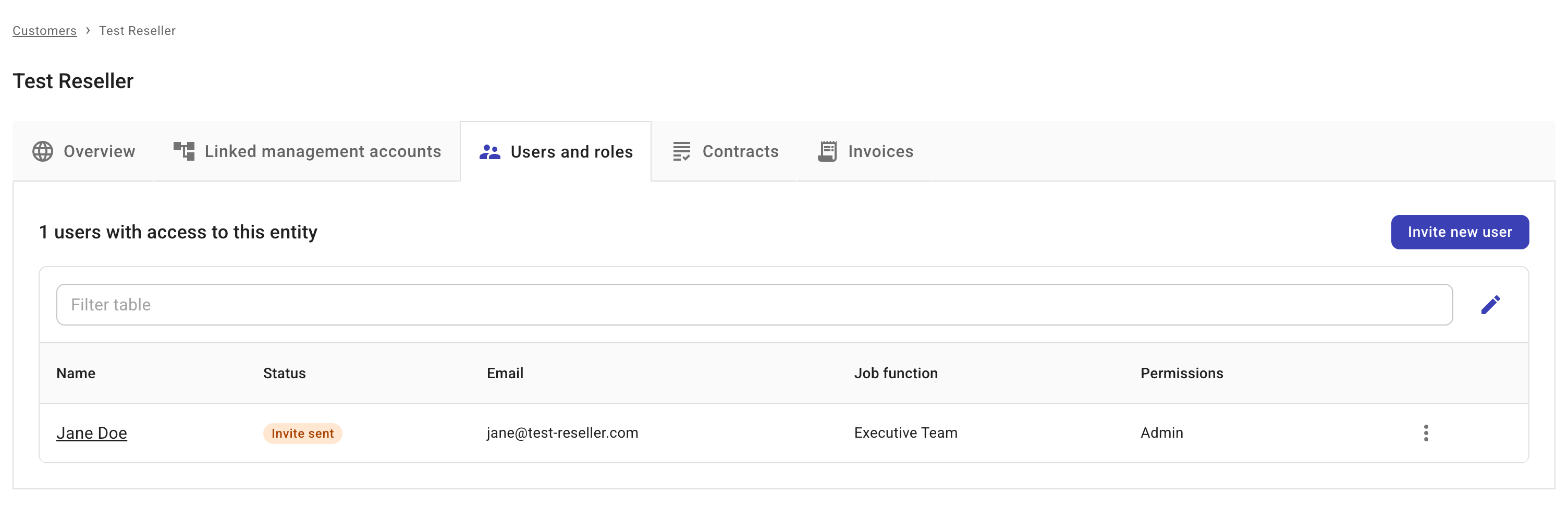Viewport: 1568px width, 505px height.
Task: Click the hierarchy icon beside Linked management accounts
Action: click(x=183, y=151)
